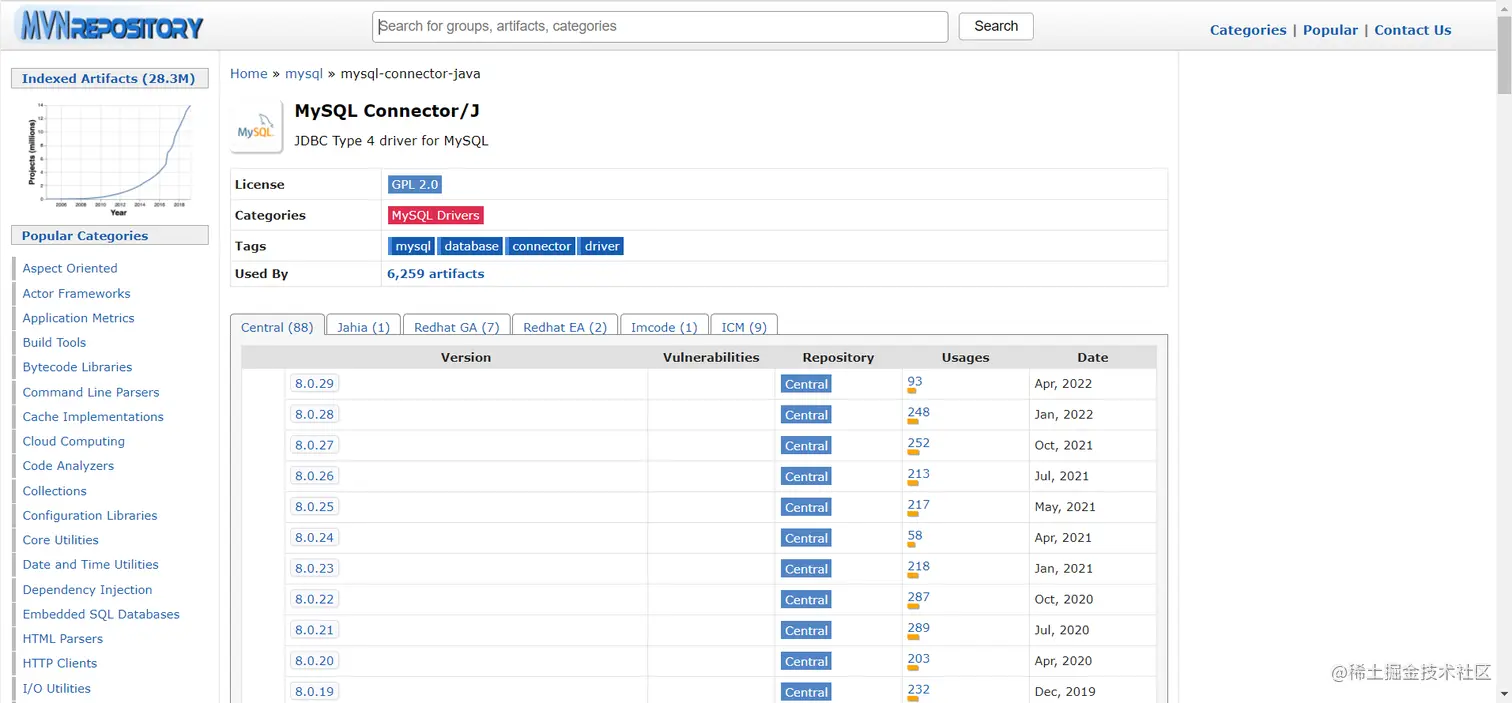This screenshot has height=703, width=1512.
Task: Open version 8.0.28
Action: click(x=314, y=414)
